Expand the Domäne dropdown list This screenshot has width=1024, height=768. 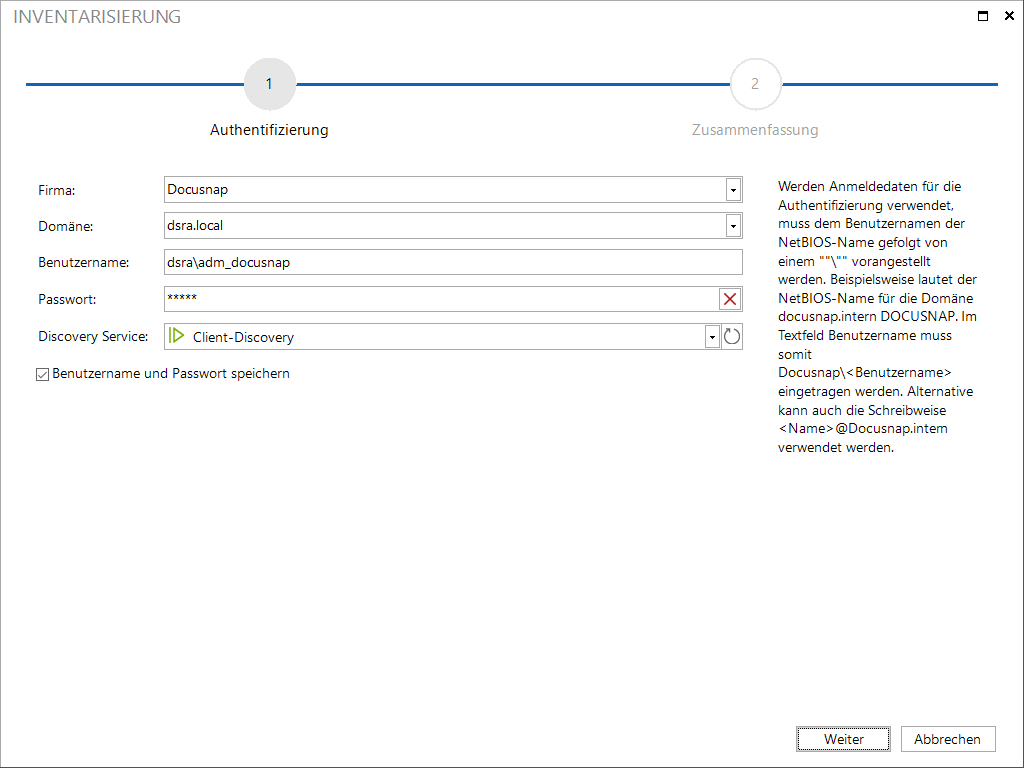[733, 226]
